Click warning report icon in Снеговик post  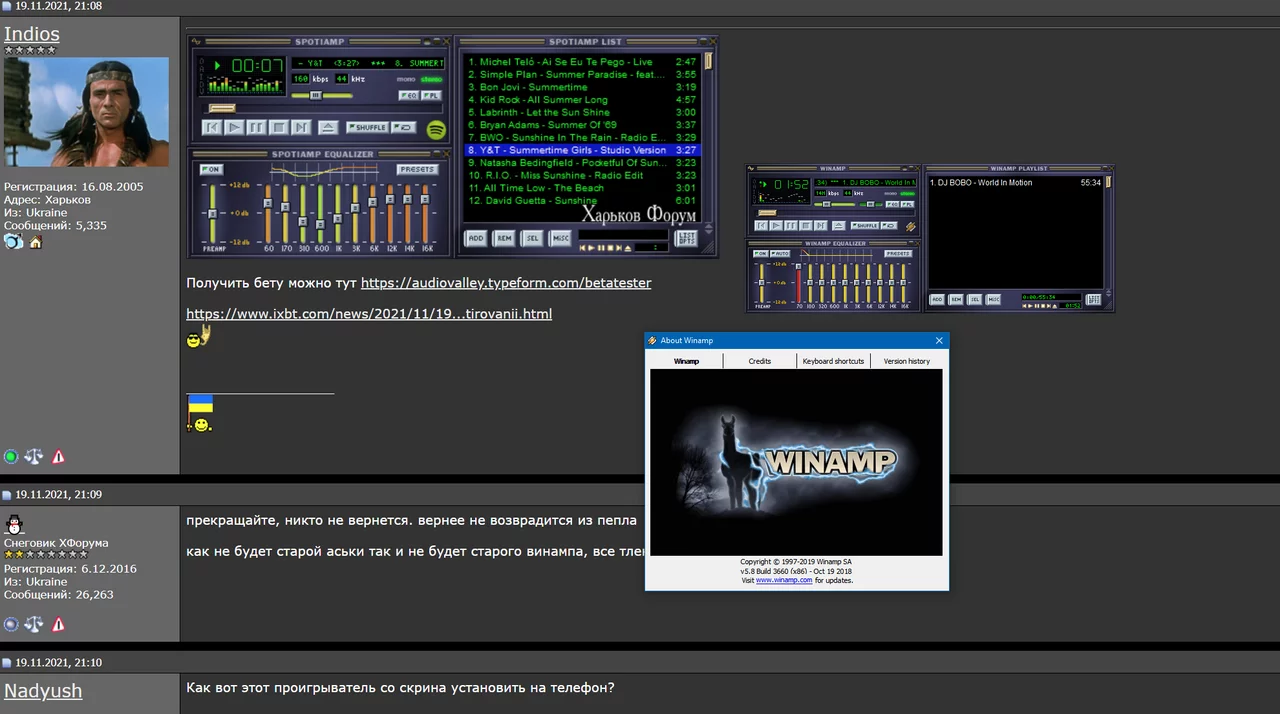coord(58,624)
